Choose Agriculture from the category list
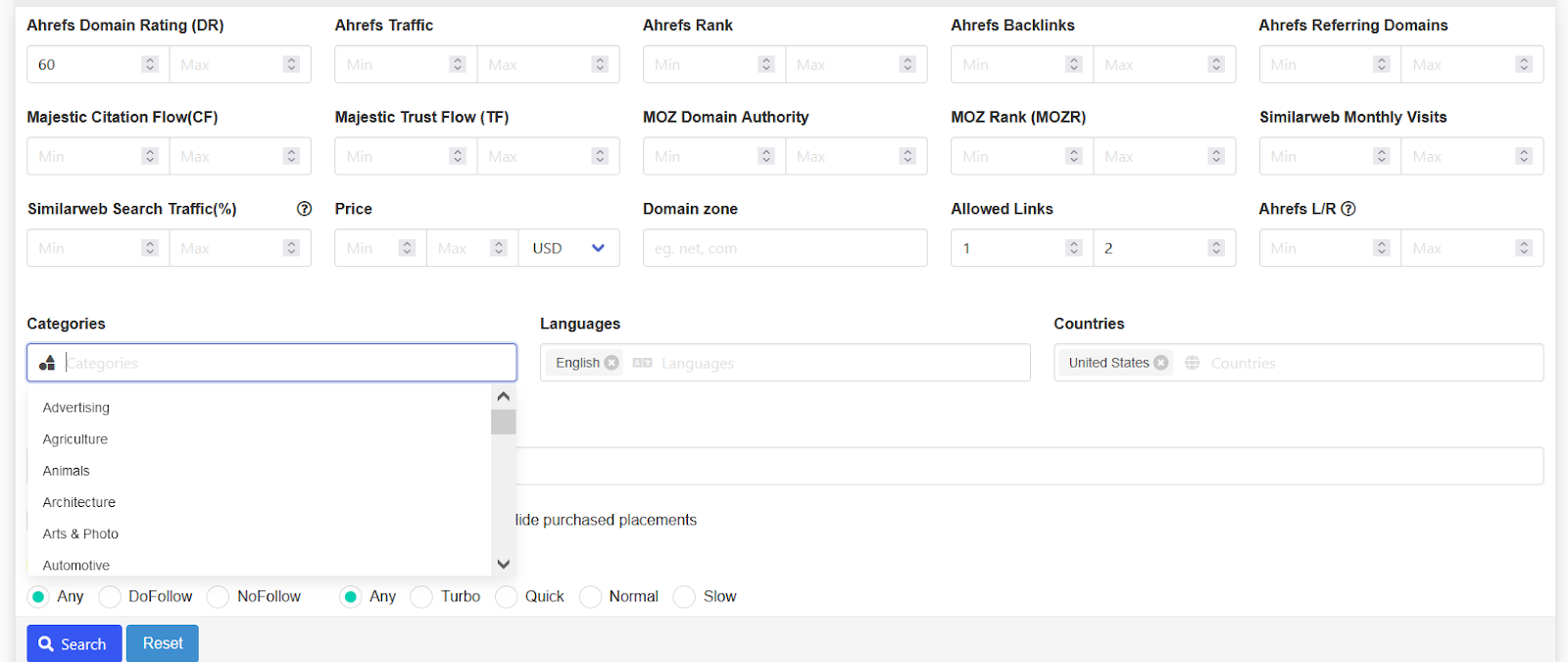Image resolution: width=1568 pixels, height=662 pixels. coord(259,439)
